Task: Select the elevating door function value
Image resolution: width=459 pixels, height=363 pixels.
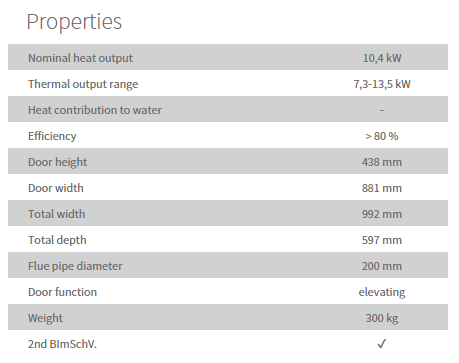Action: pyautogui.click(x=382, y=292)
